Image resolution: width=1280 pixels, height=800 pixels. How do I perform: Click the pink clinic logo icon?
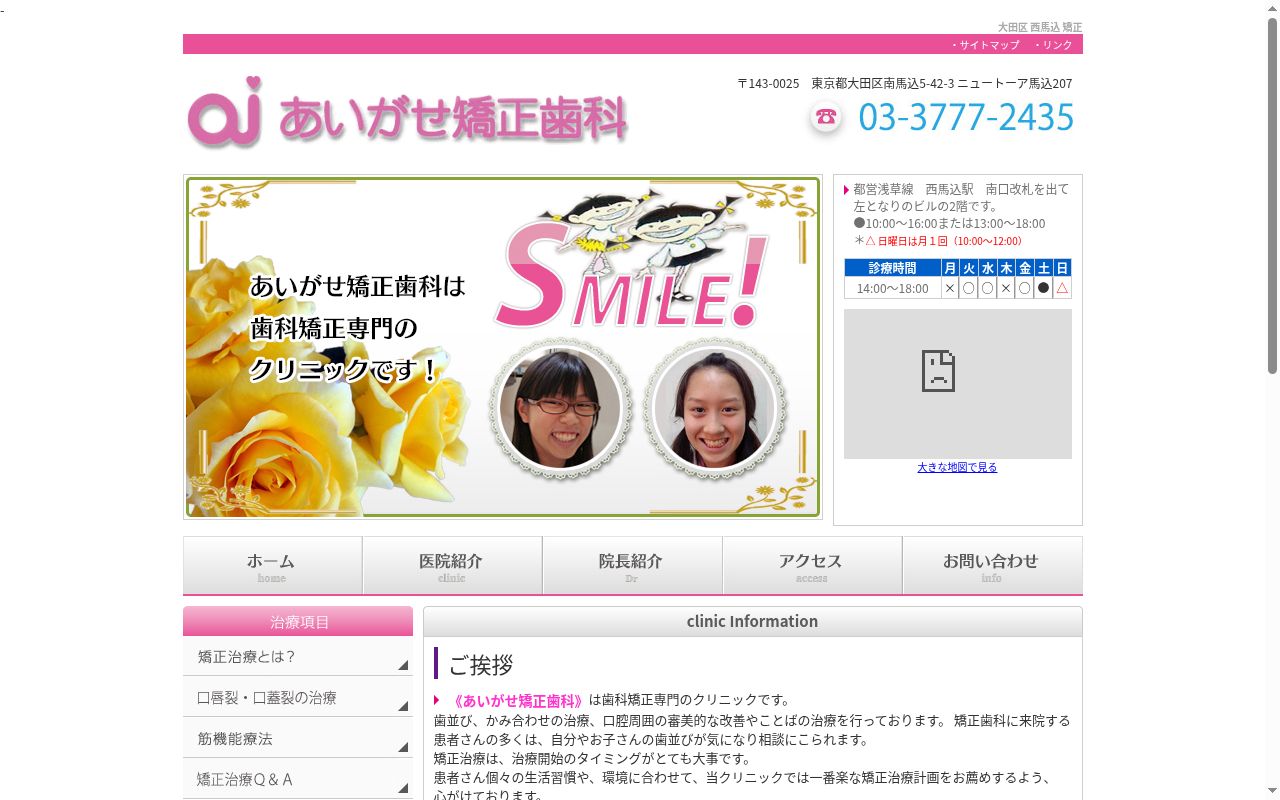(x=226, y=112)
